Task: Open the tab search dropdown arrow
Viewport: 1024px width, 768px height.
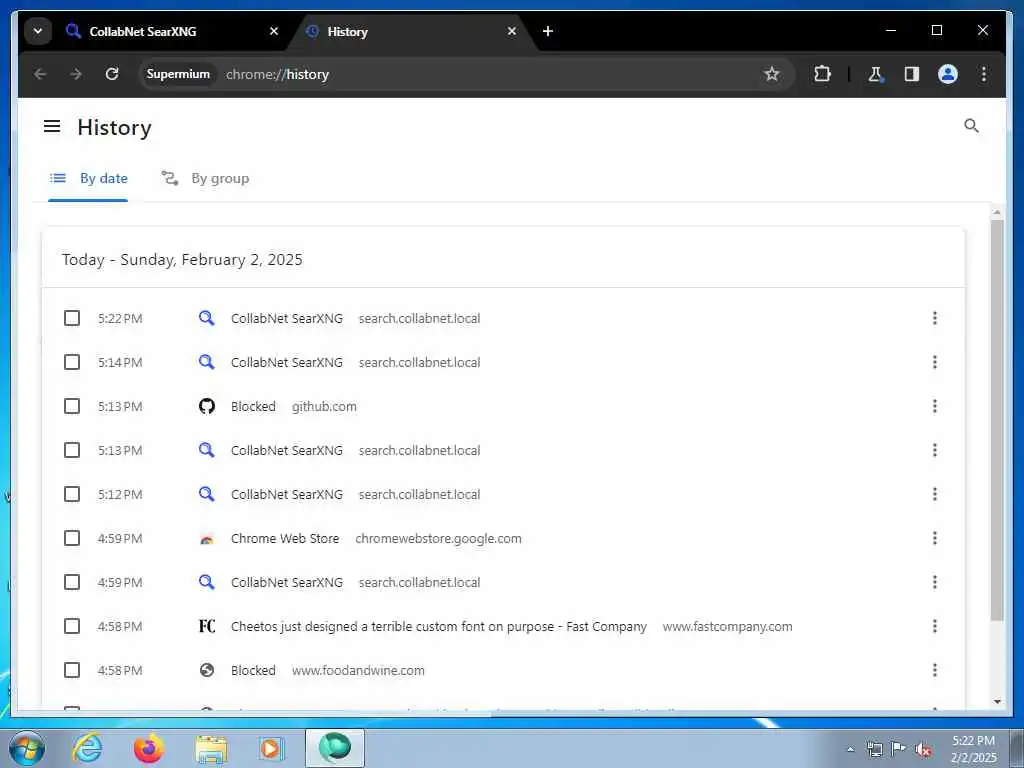Action: (38, 31)
